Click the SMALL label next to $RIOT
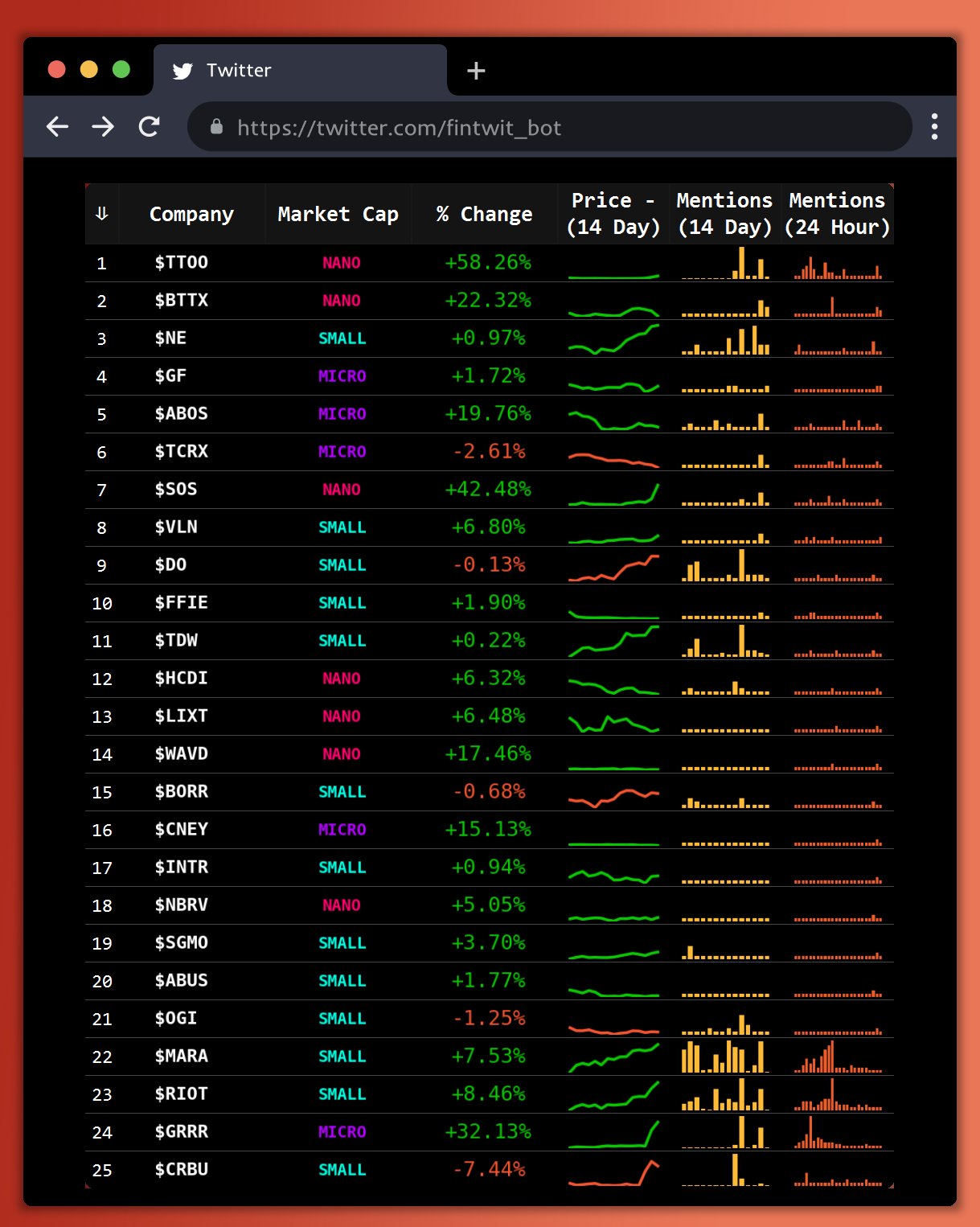 [x=342, y=1094]
